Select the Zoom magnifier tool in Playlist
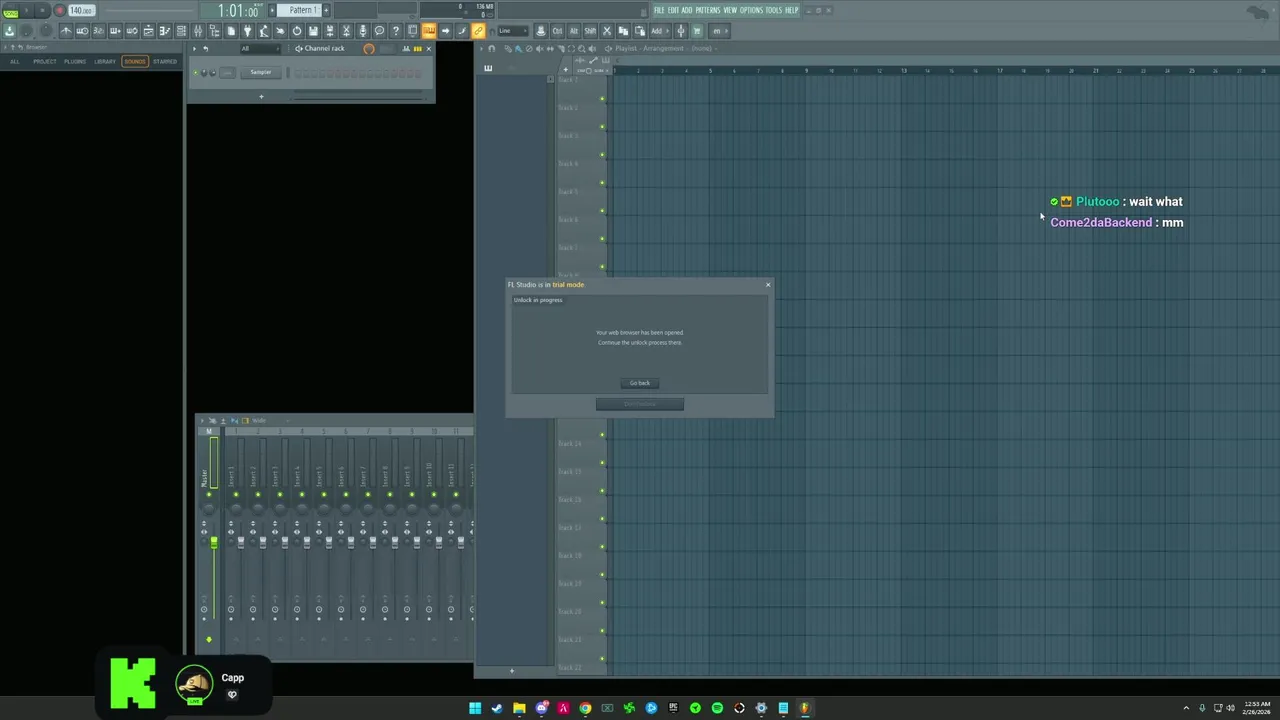 (x=581, y=49)
